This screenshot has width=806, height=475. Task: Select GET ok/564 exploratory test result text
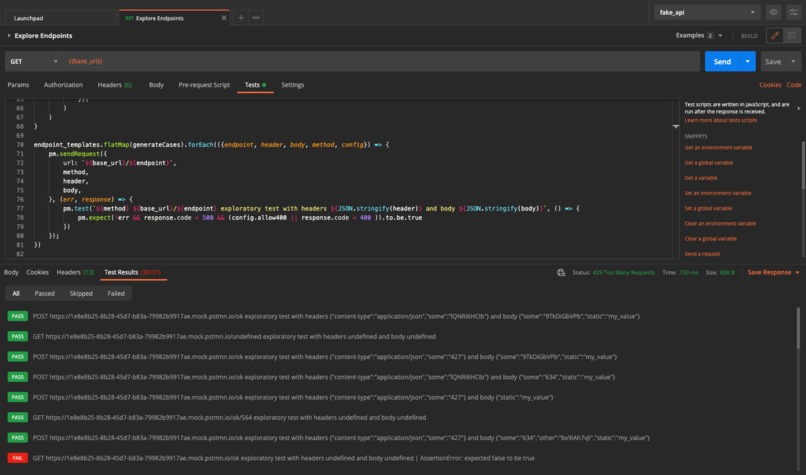[229, 417]
